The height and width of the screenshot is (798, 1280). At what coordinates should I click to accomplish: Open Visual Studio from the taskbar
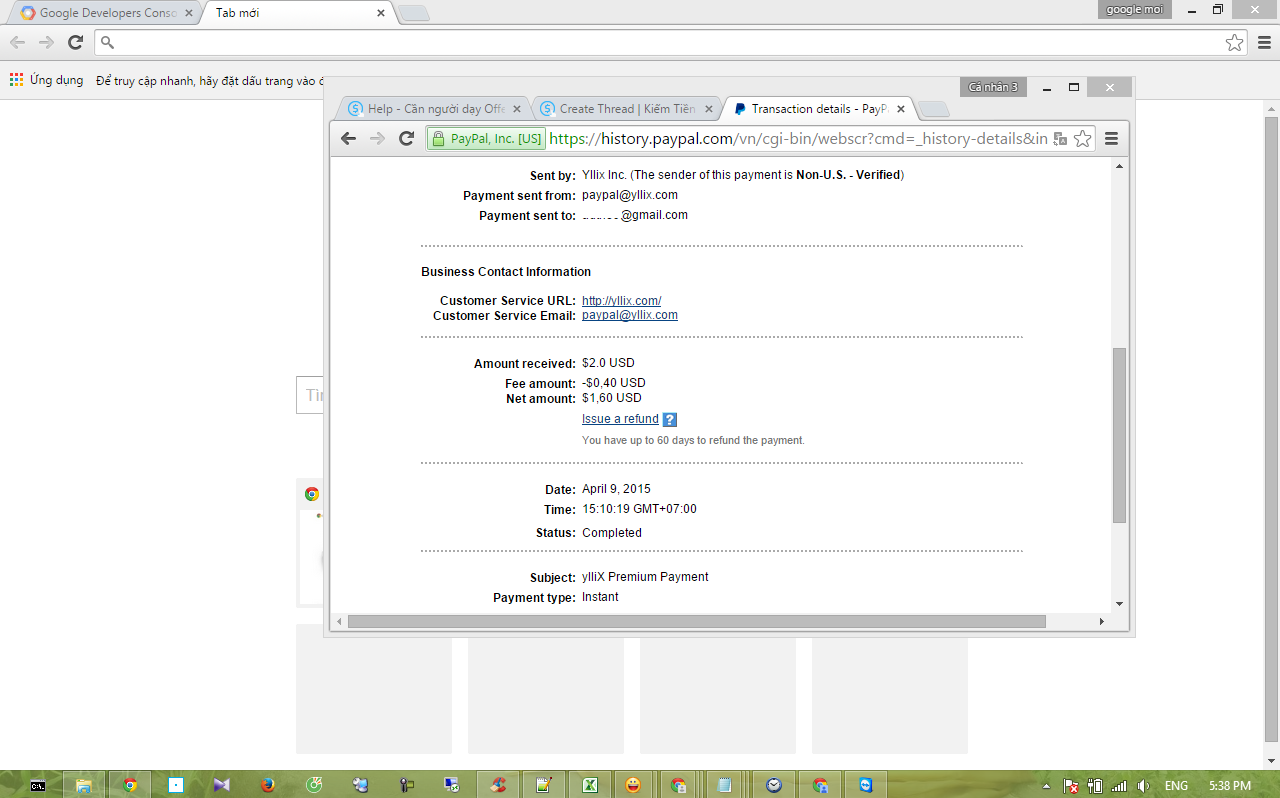click(221, 785)
